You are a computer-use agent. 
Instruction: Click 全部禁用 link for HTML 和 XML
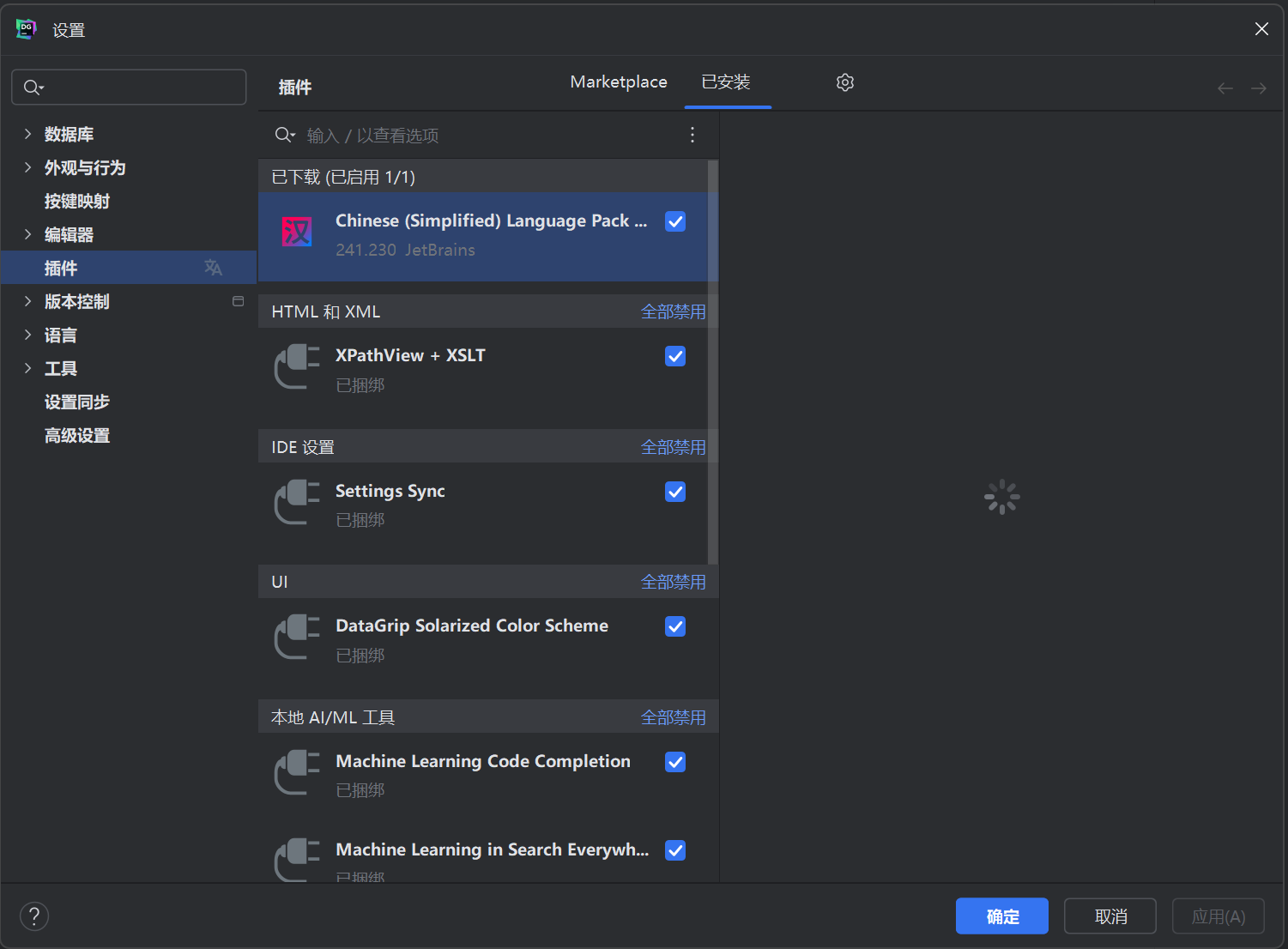click(673, 311)
